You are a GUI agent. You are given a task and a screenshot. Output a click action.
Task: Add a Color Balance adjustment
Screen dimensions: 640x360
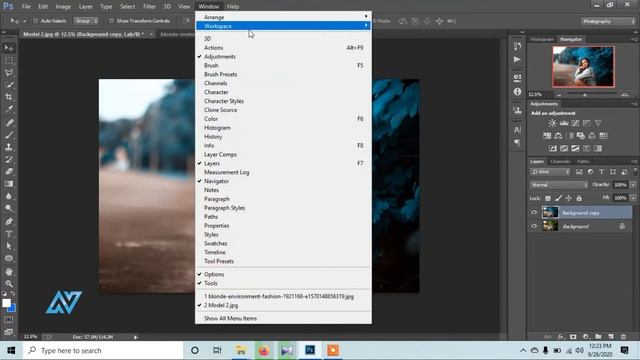[558, 136]
